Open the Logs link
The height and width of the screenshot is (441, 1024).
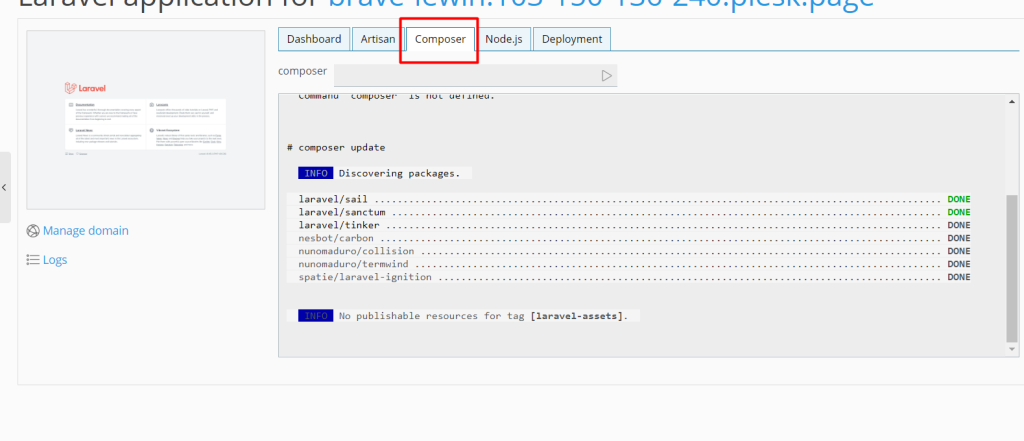(55, 260)
